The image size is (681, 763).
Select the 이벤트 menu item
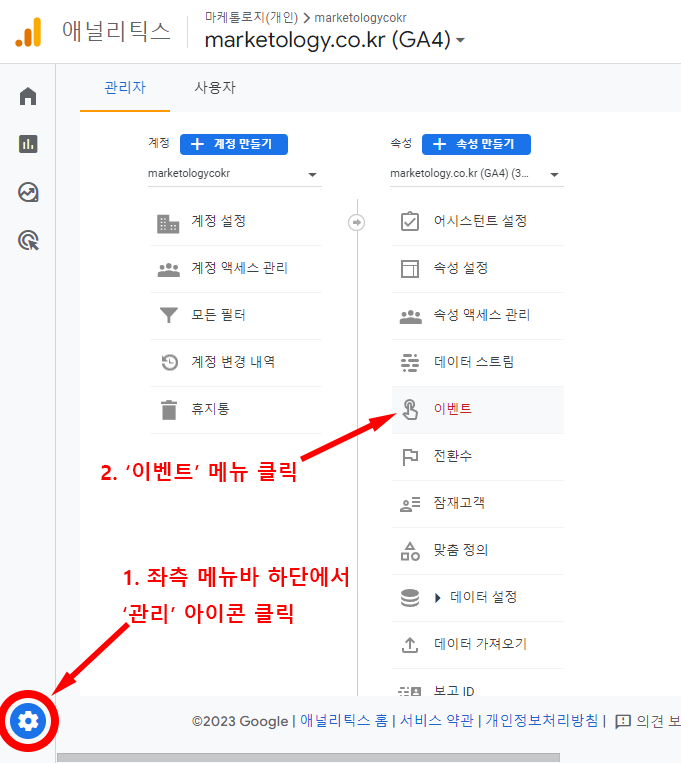(478, 410)
